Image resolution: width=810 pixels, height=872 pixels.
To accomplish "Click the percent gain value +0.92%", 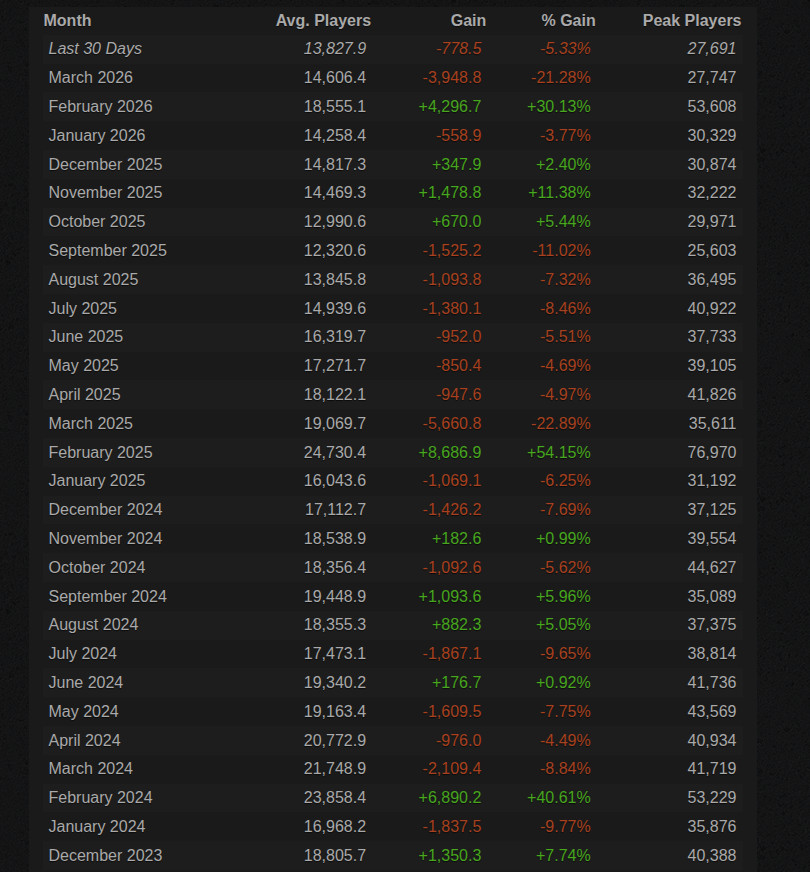I will [563, 682].
